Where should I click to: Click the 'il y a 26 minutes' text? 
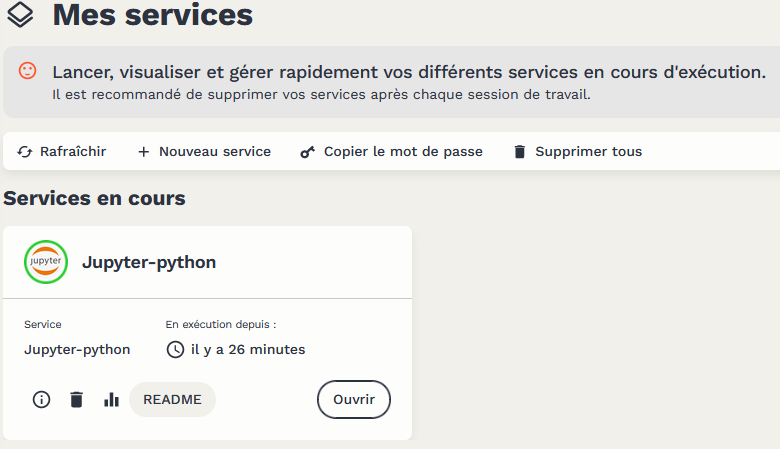pos(248,350)
